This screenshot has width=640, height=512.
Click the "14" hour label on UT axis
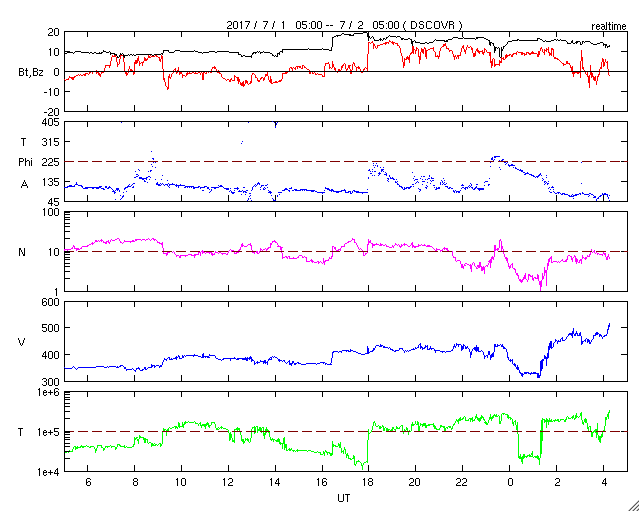275,482
